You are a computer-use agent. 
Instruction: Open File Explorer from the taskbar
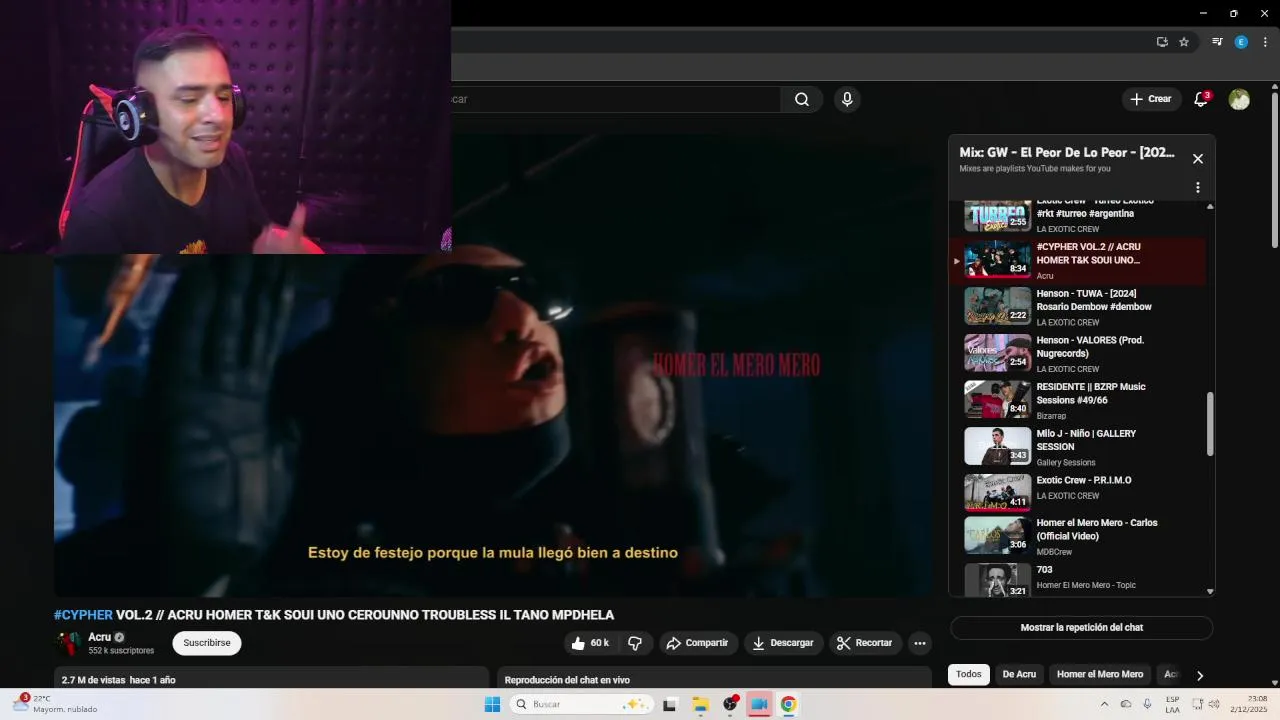coord(700,704)
